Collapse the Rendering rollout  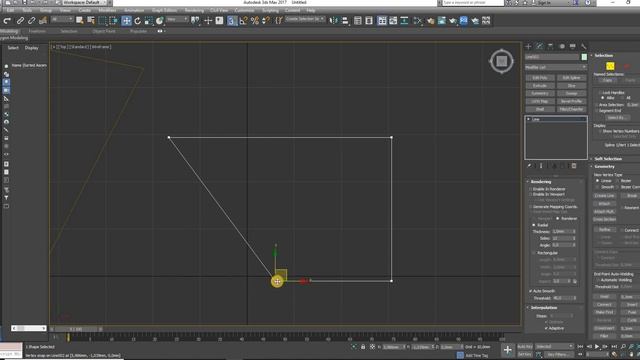(x=541, y=182)
